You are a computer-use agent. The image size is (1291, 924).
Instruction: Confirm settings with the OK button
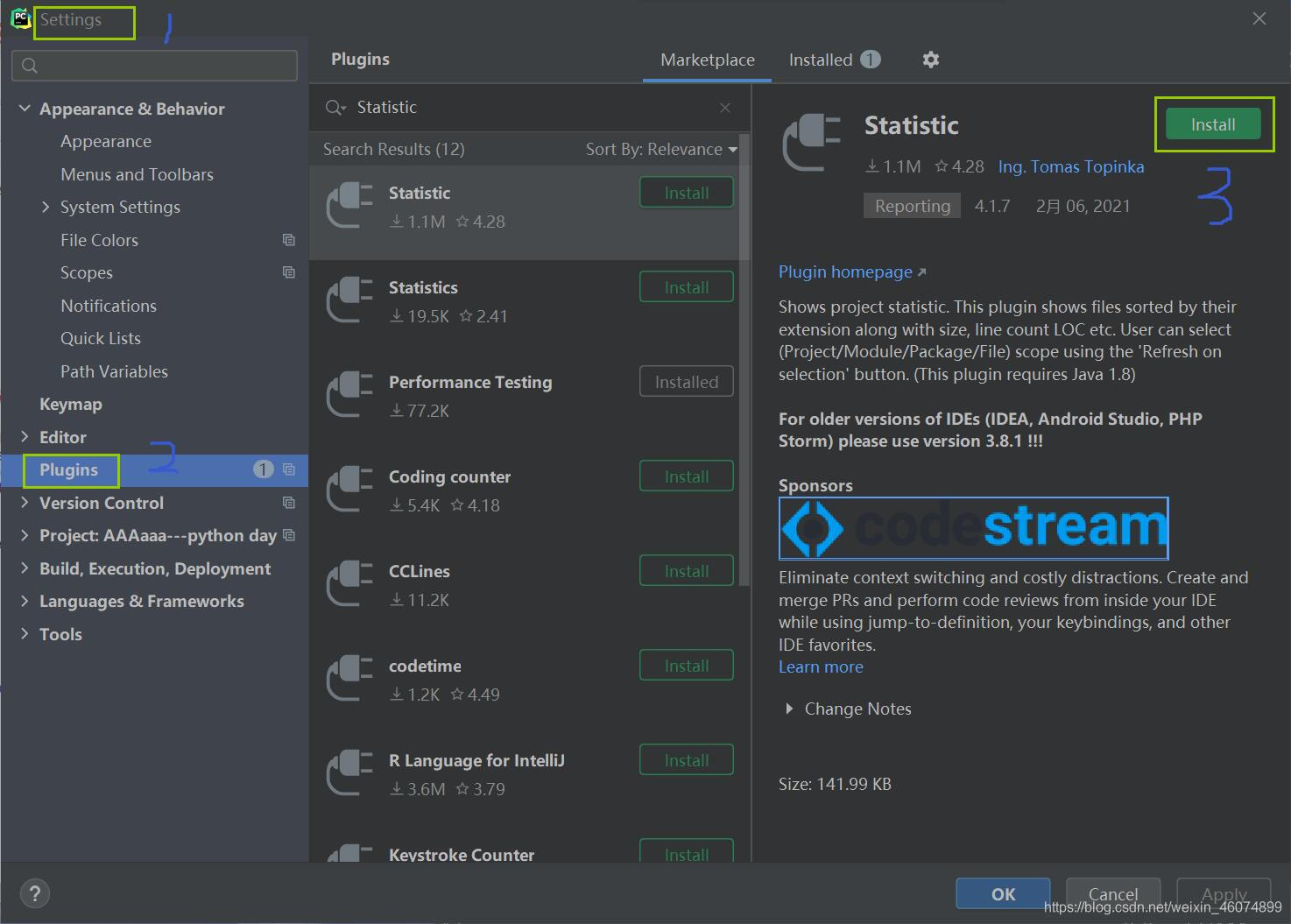1003,893
